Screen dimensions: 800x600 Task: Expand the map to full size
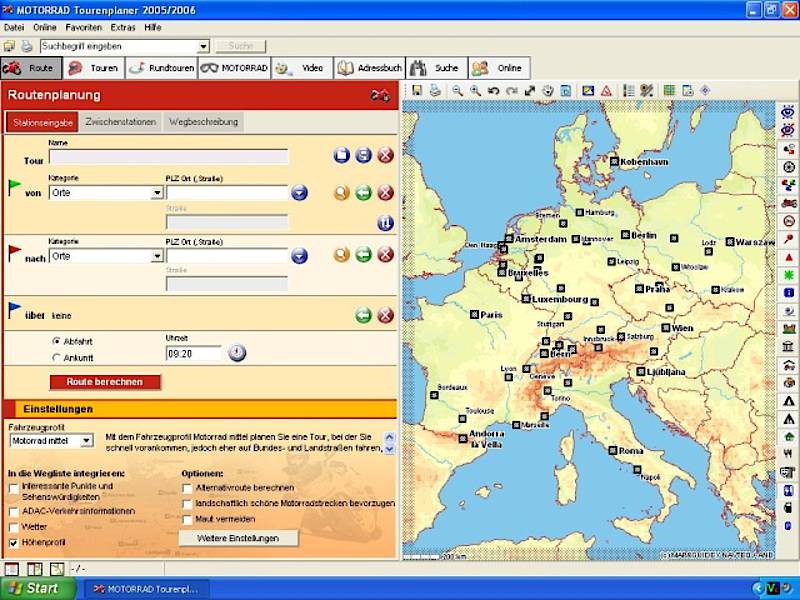(530, 91)
